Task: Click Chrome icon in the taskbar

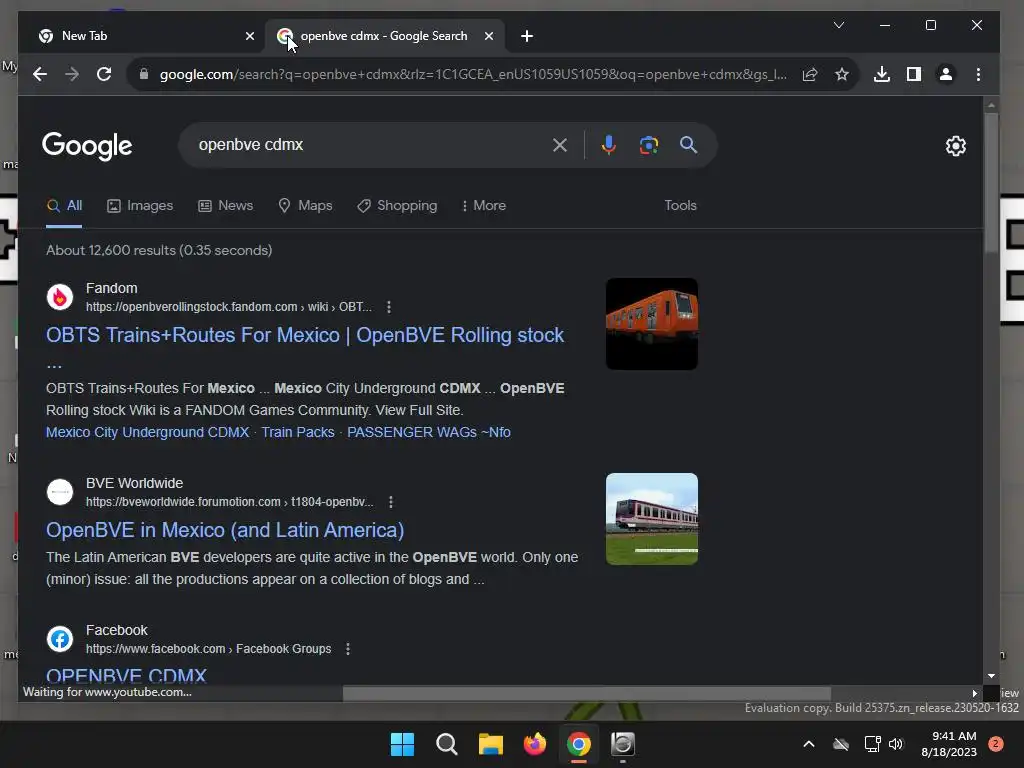Action: (579, 744)
